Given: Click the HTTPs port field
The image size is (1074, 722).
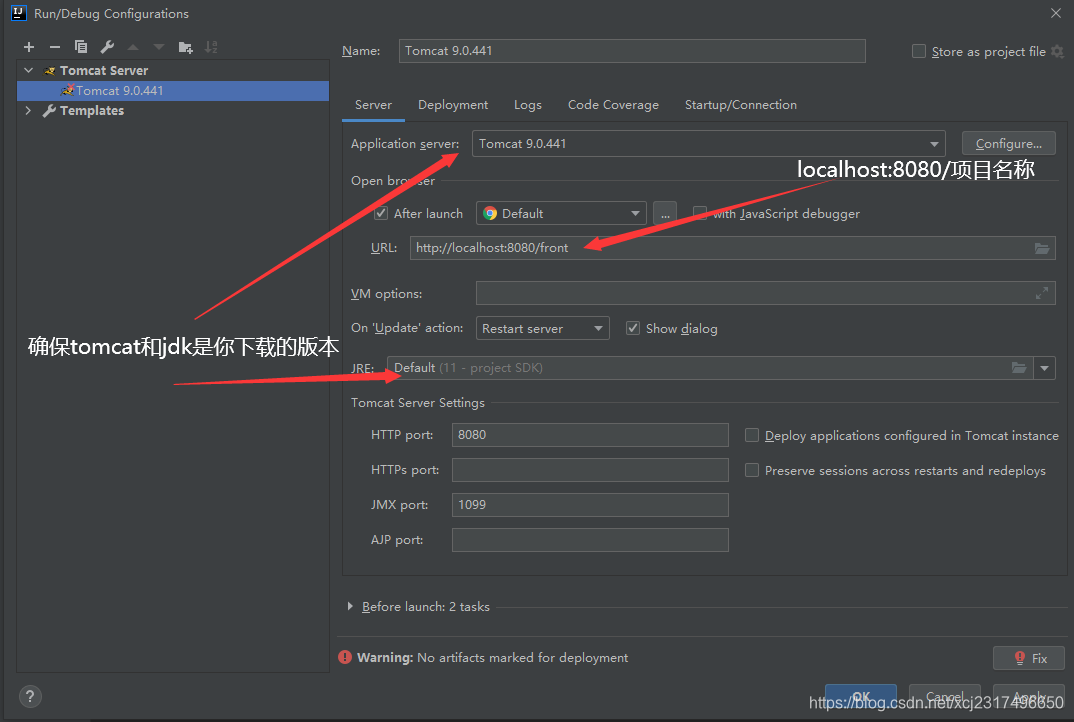Looking at the screenshot, I should [590, 470].
